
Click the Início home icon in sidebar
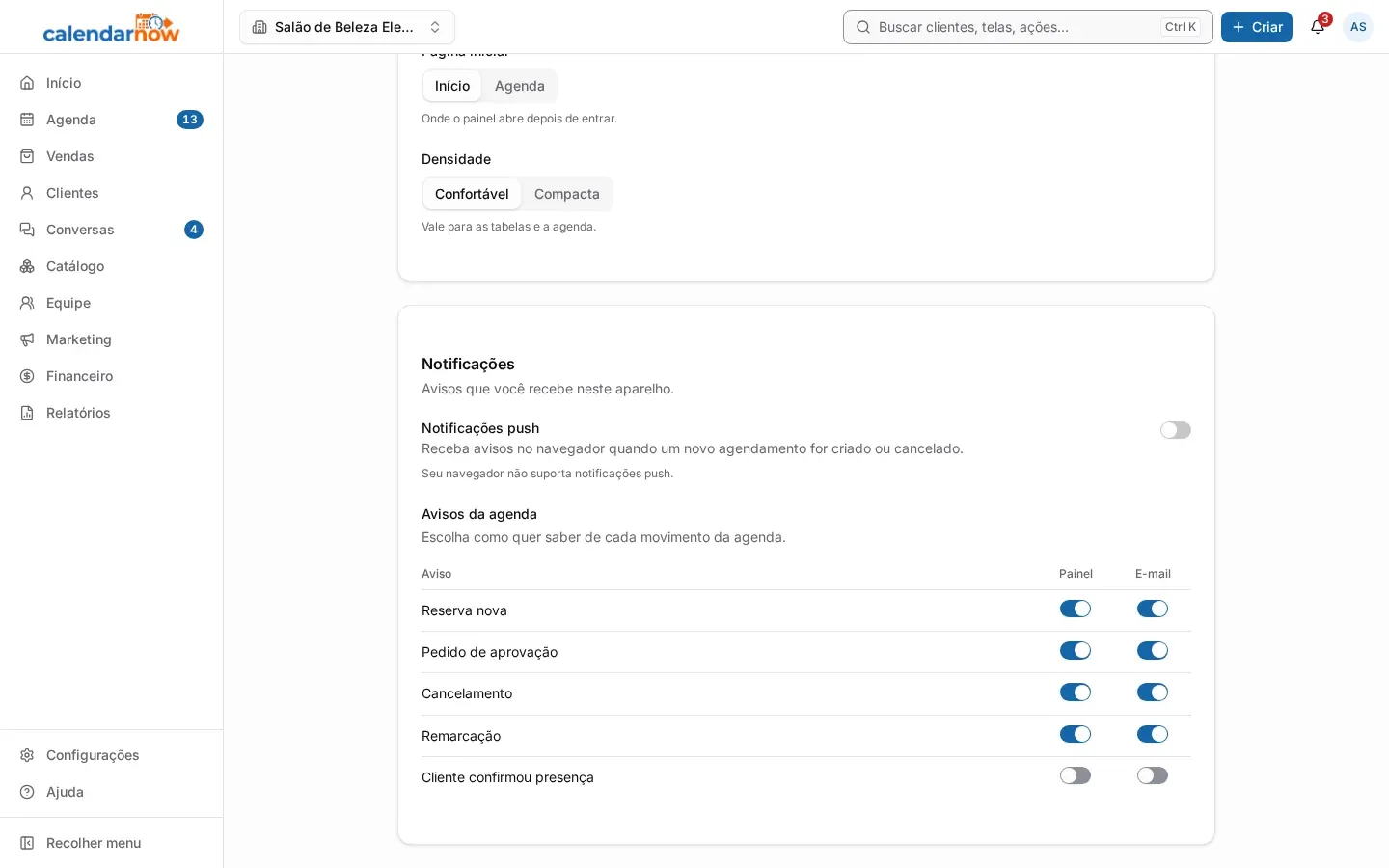(x=27, y=83)
